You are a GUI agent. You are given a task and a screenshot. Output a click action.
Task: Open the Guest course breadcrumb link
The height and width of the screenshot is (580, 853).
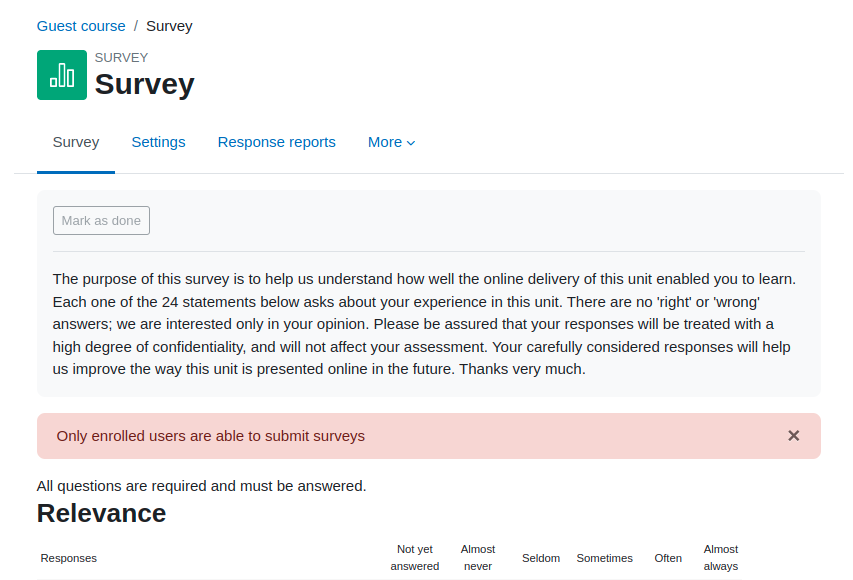[81, 26]
